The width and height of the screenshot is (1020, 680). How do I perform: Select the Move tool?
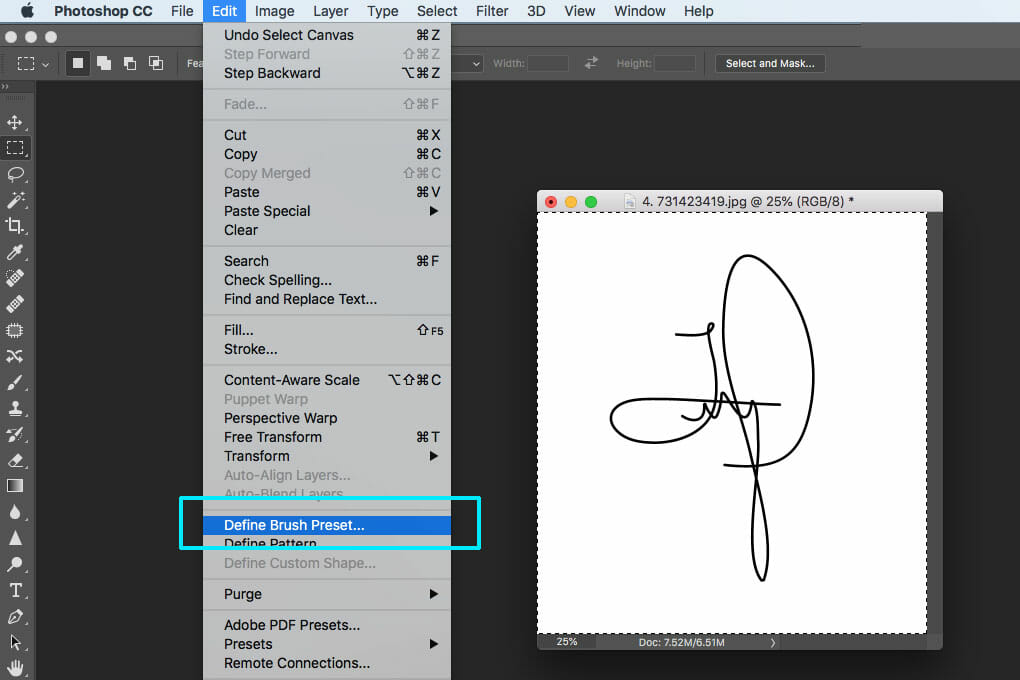[x=15, y=123]
